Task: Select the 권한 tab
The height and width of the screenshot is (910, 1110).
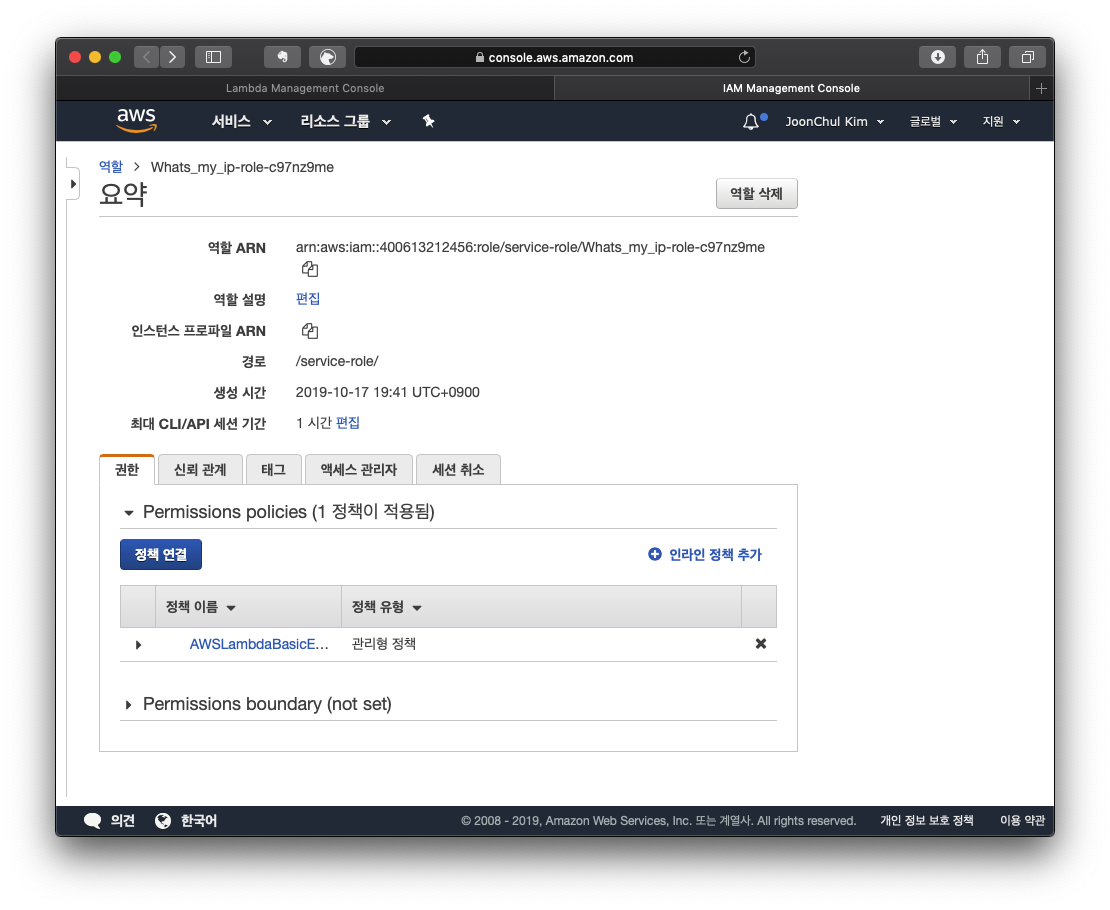Action: [127, 470]
